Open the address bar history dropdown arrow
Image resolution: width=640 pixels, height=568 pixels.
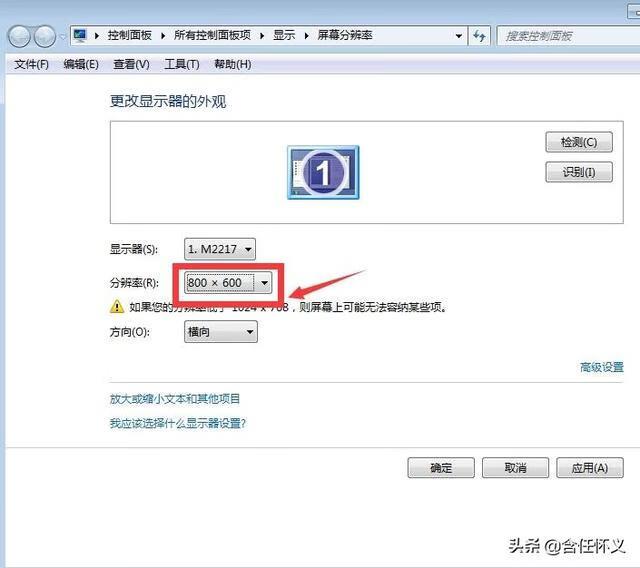(459, 35)
